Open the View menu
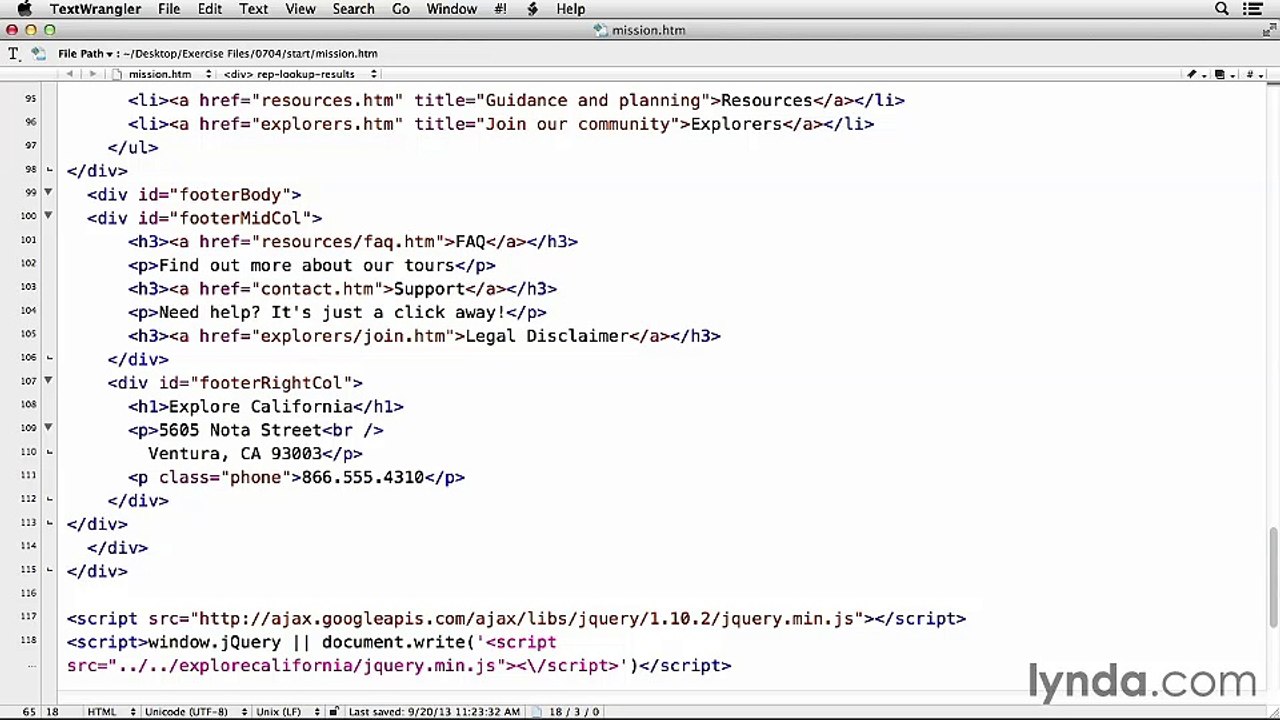Viewport: 1280px width, 720px height. [x=300, y=9]
